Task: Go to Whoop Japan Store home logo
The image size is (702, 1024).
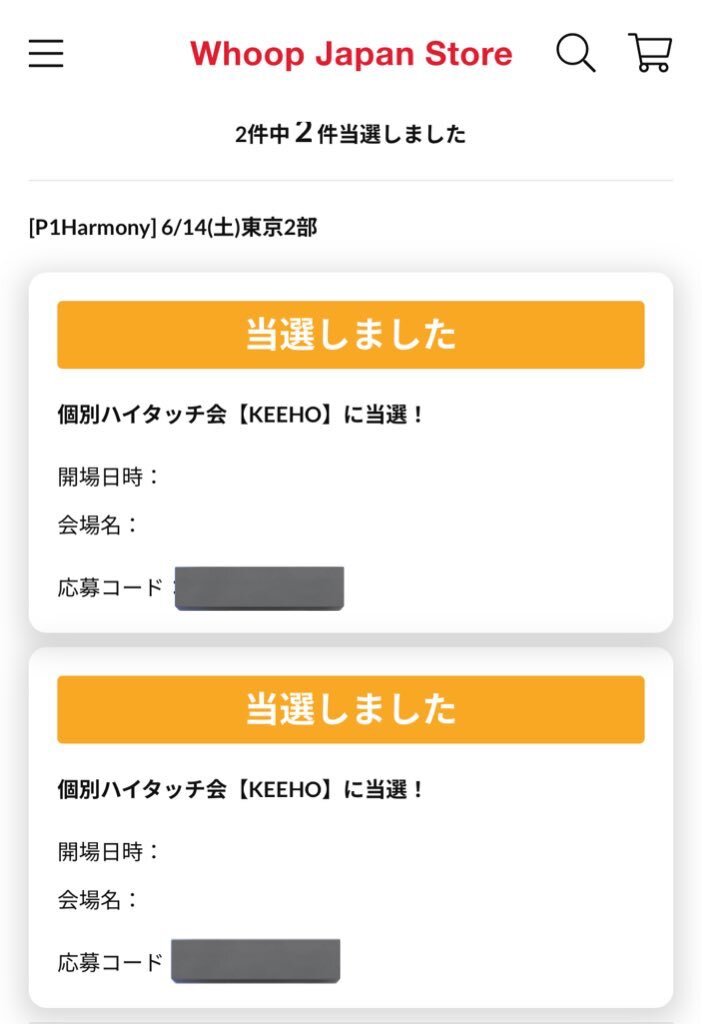Action: pos(351,54)
